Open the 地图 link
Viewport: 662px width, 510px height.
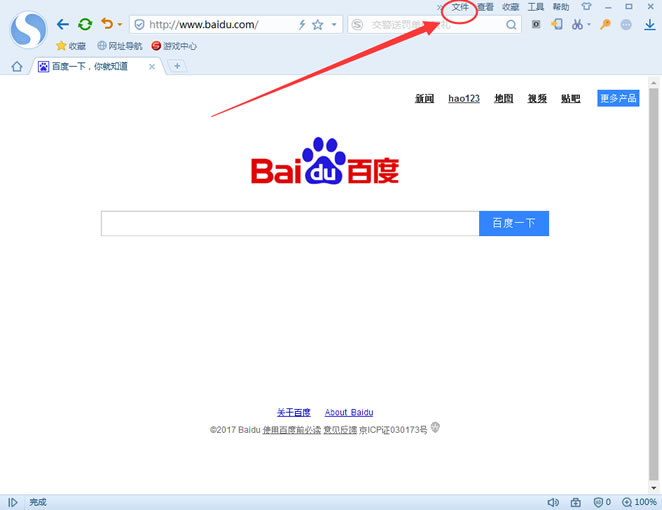(x=504, y=98)
